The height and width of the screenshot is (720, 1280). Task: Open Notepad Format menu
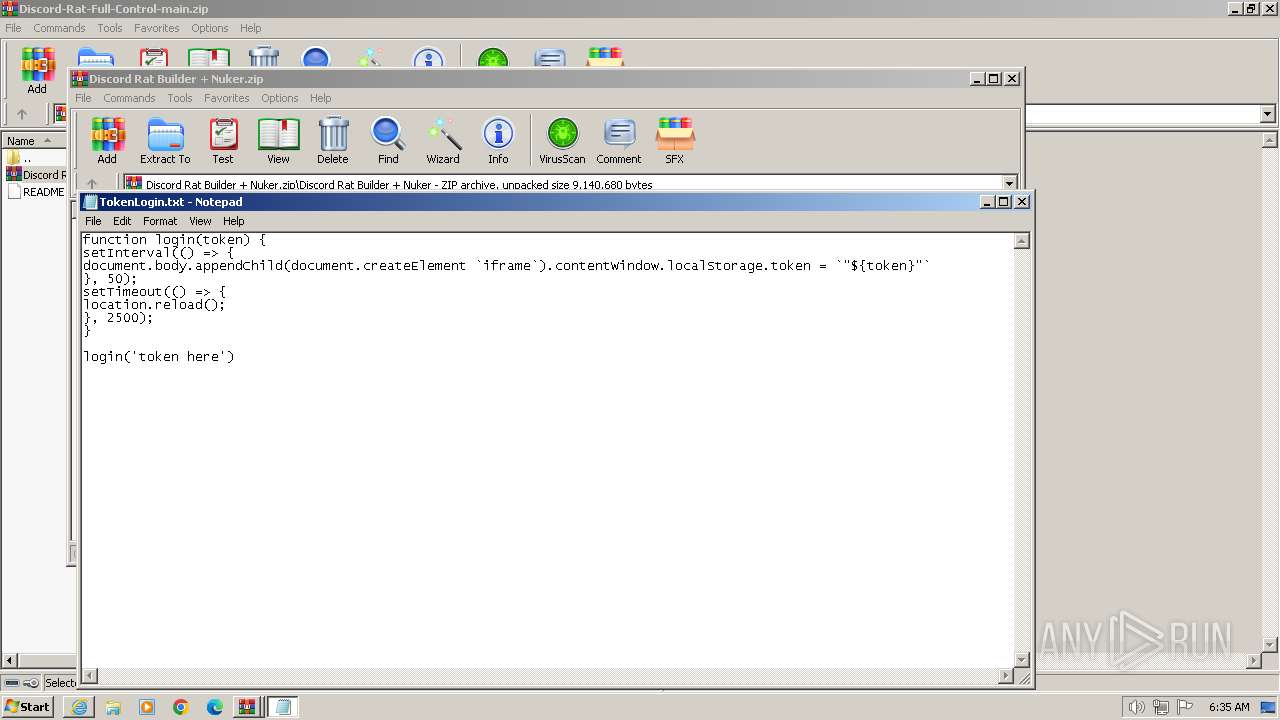[x=160, y=221]
